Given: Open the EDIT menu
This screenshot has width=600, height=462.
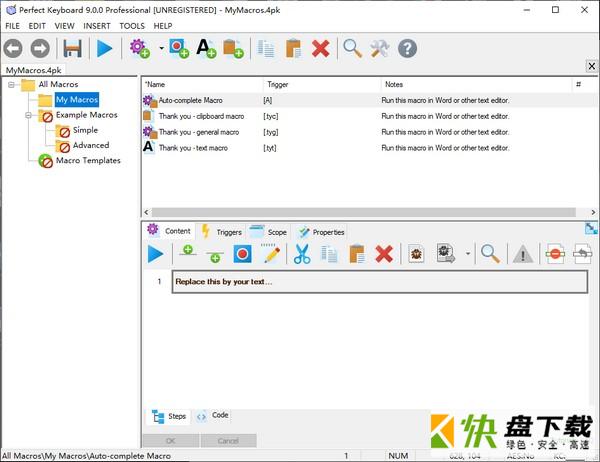Looking at the screenshot, I should tap(37, 26).
